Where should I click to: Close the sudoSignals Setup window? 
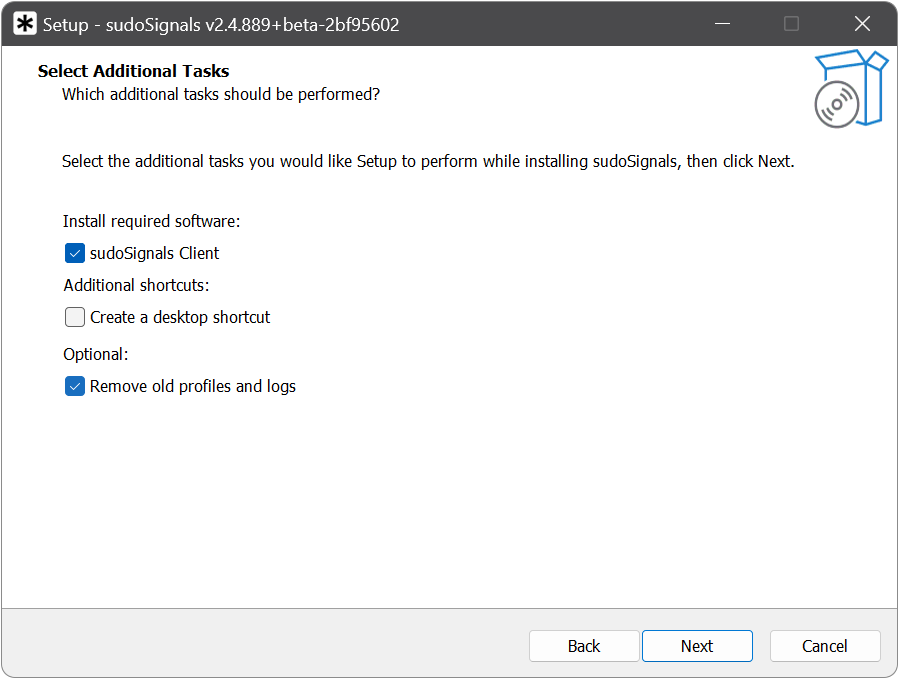(x=861, y=25)
